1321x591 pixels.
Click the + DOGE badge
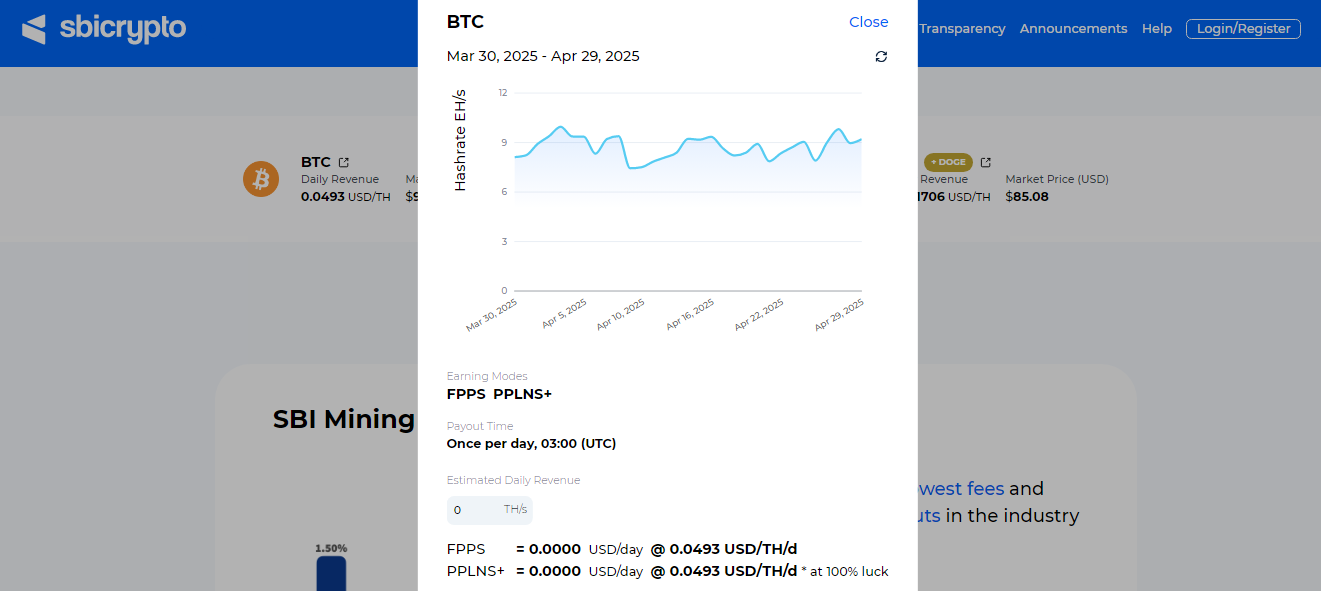click(948, 162)
